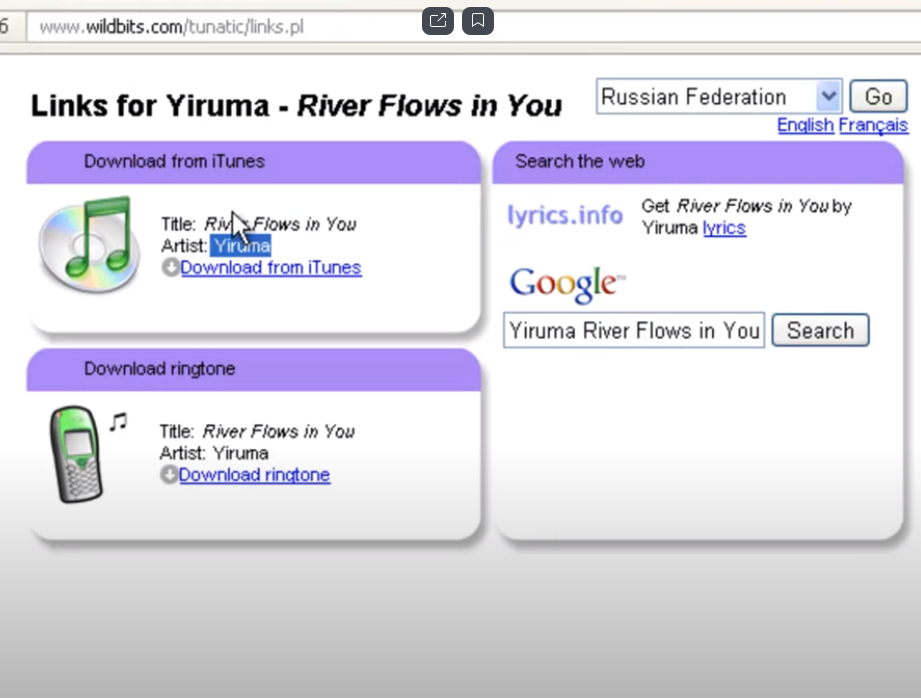Click the Download from iTunes panel header
This screenshot has height=698, width=921.
254,162
